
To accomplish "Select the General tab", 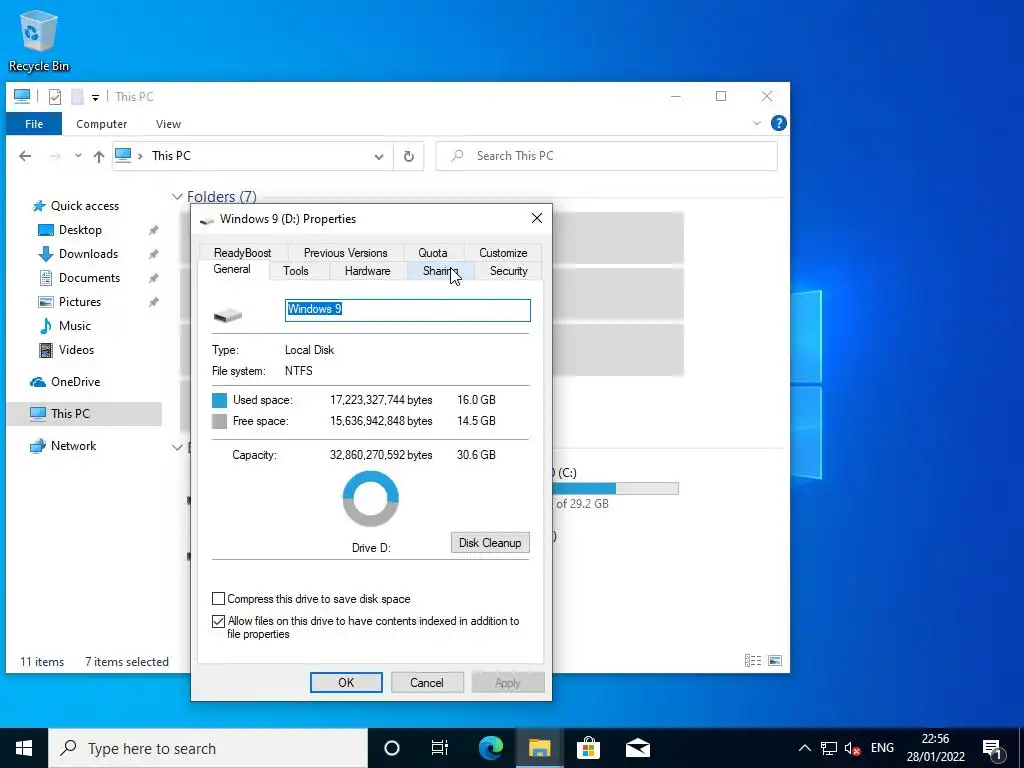I will click(232, 269).
